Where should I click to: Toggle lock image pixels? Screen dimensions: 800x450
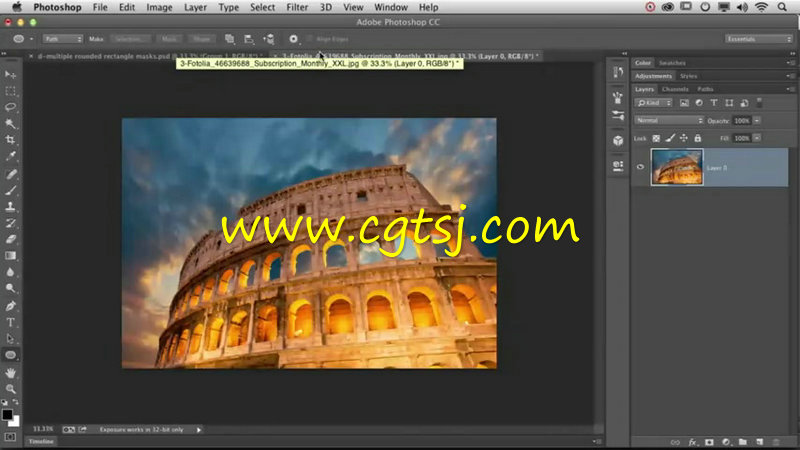point(670,138)
